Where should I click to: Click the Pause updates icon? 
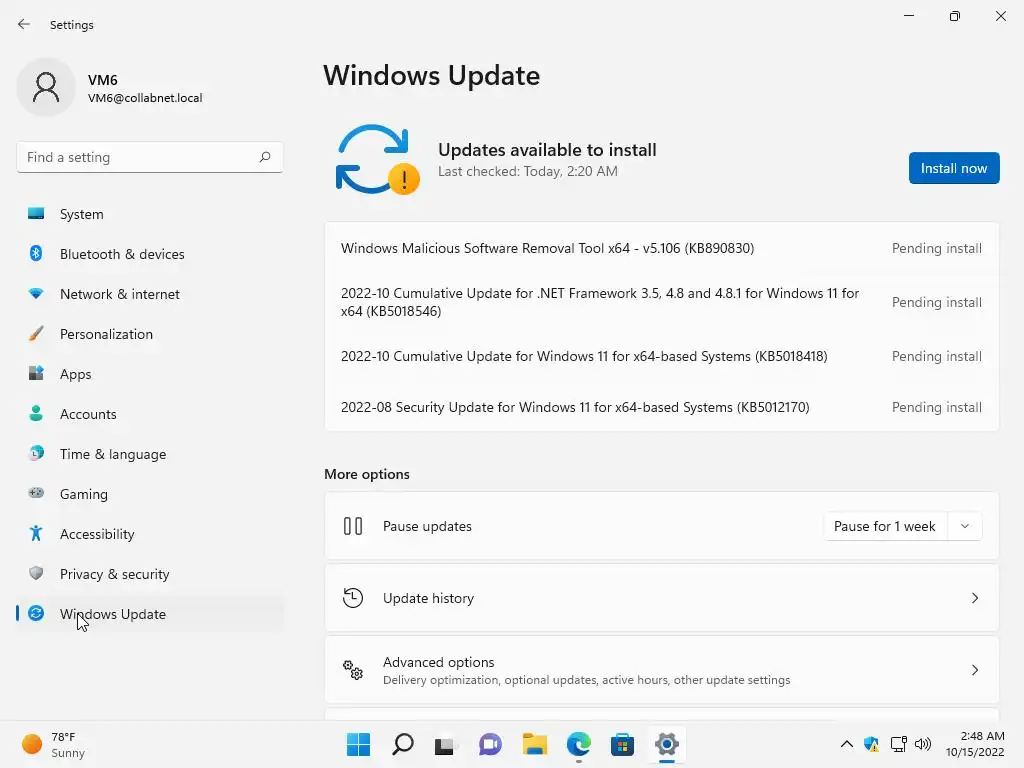click(x=353, y=526)
